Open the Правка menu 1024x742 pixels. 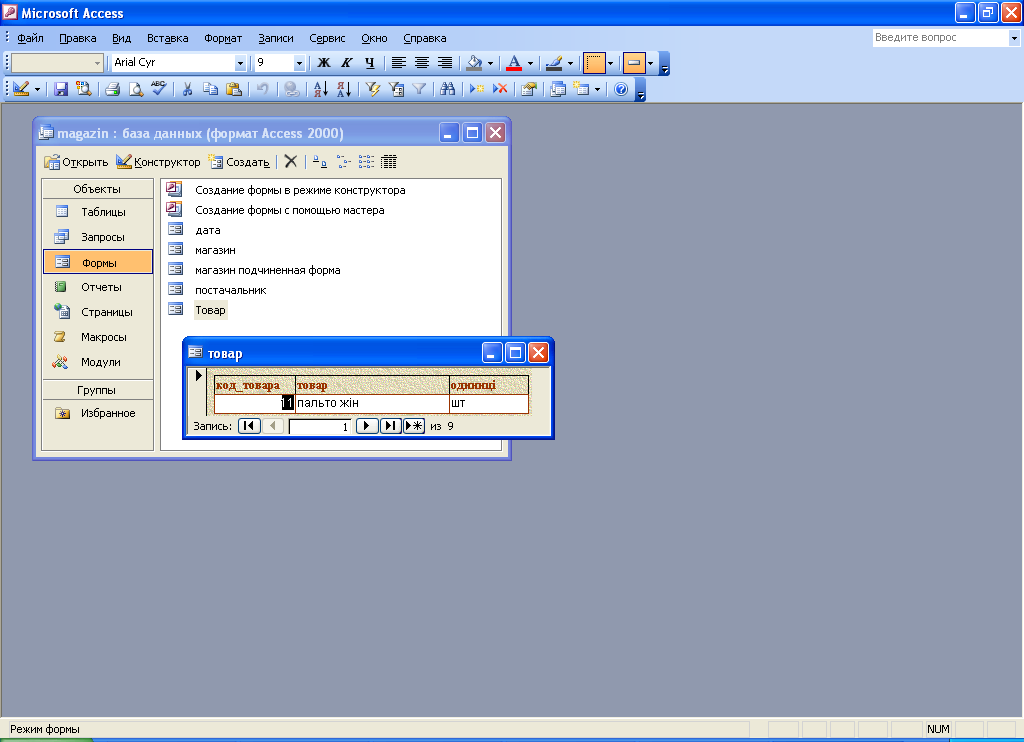pyautogui.click(x=78, y=38)
